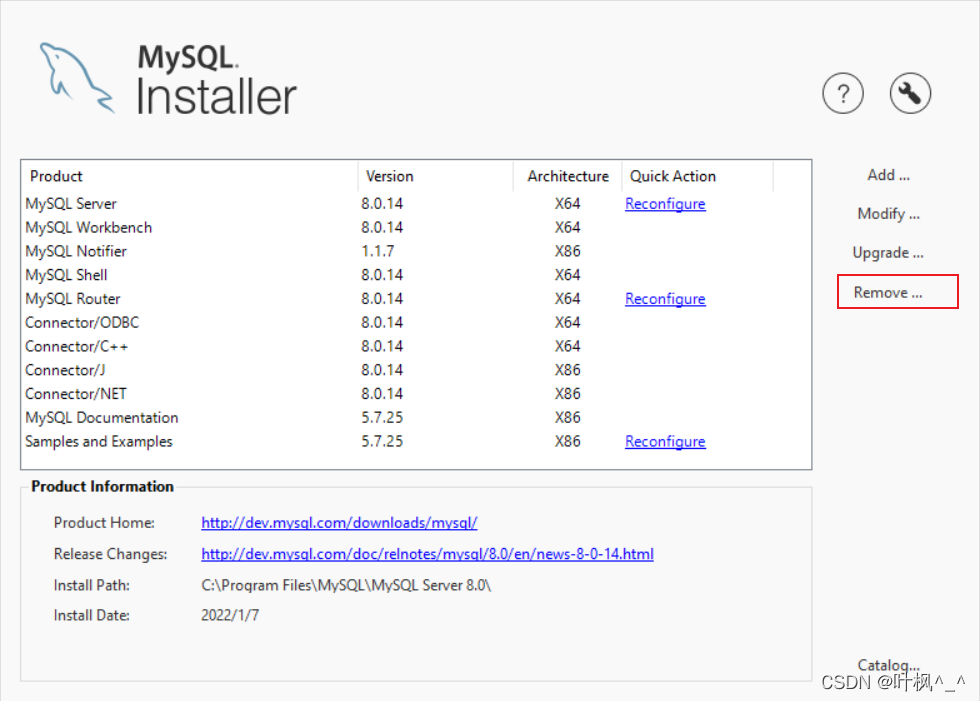Sort by the Product column header
This screenshot has width=980, height=701.
(x=190, y=176)
